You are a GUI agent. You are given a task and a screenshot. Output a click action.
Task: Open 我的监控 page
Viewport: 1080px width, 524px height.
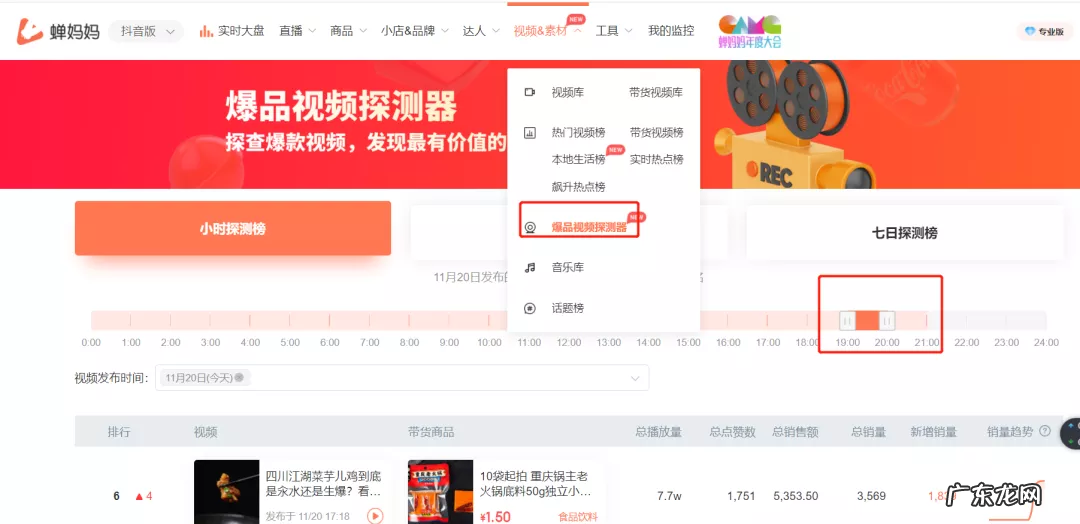pos(671,31)
